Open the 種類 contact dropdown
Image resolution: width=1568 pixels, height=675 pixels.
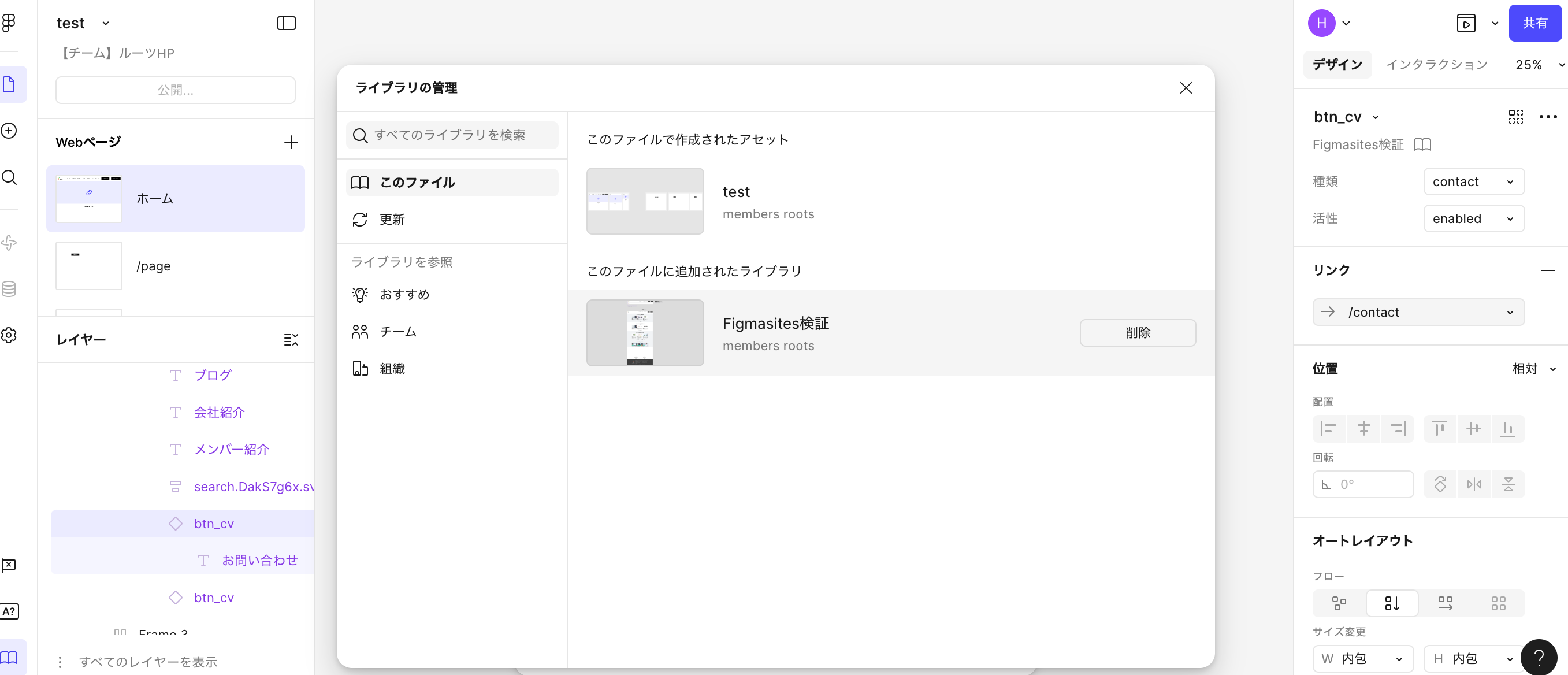point(1473,181)
